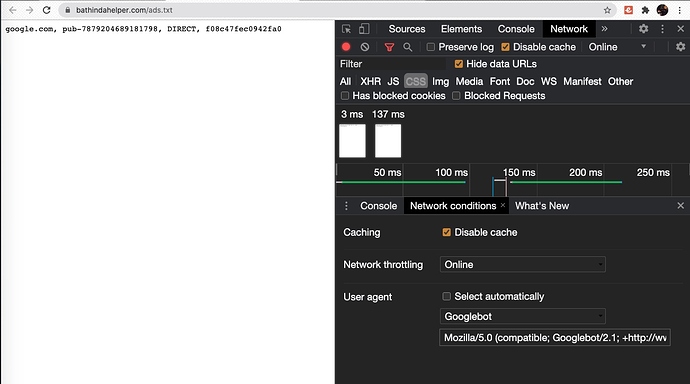The image size is (690, 384).
Task: Bookmark this page with star icon
Action: click(x=607, y=10)
